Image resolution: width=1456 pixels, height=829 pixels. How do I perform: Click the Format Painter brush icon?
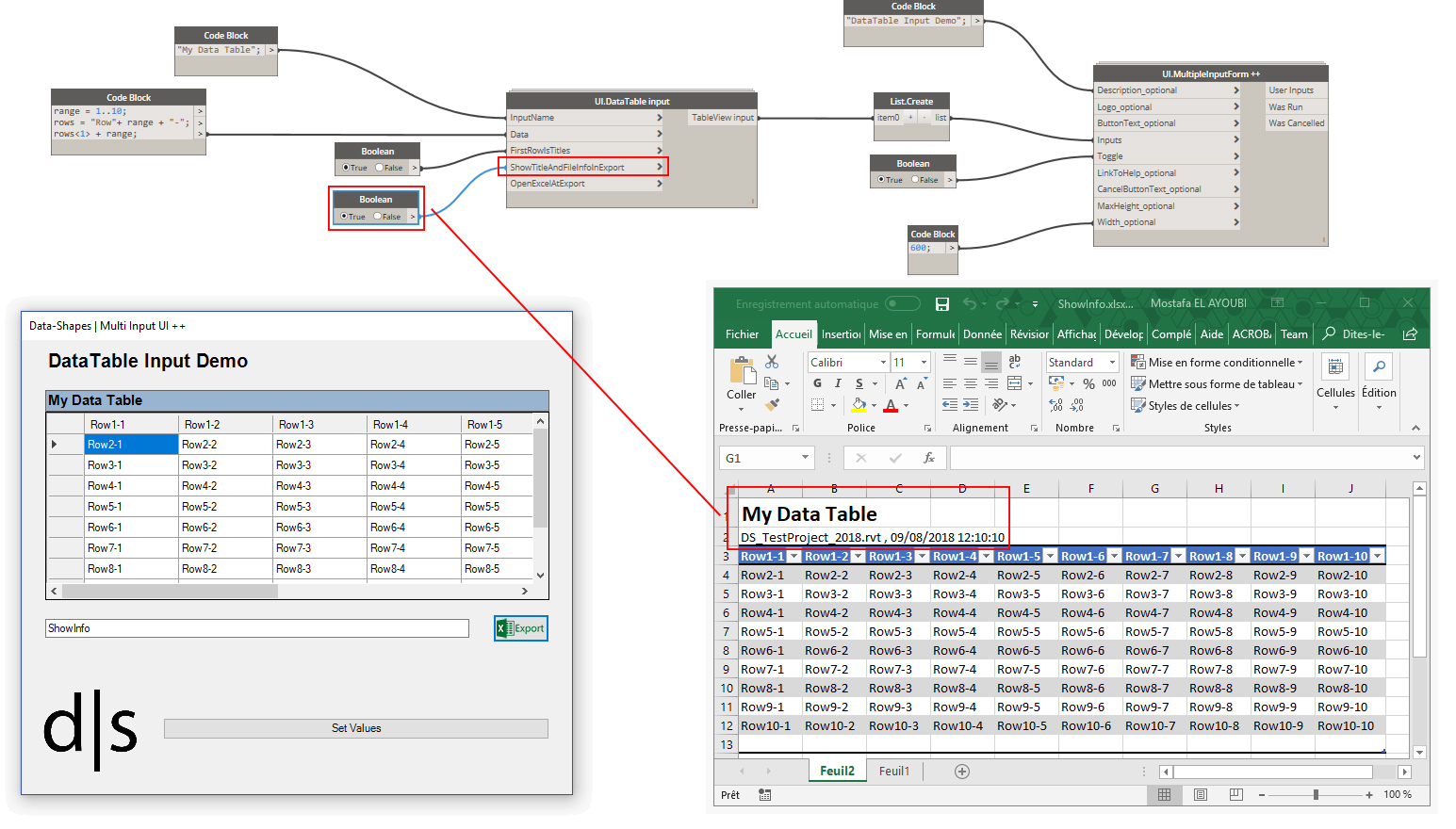pos(772,405)
